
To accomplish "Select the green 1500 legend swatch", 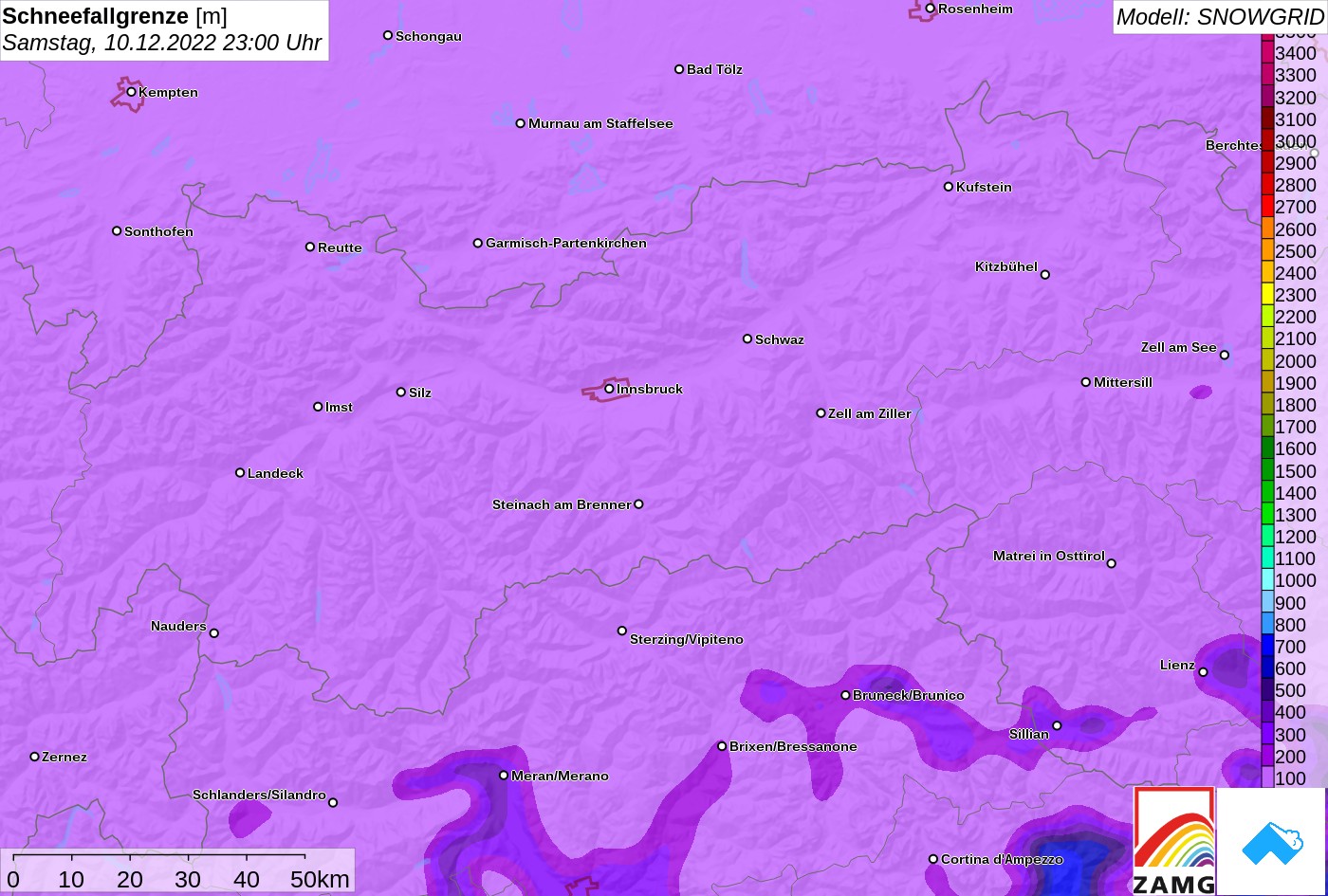I will (1267, 471).
